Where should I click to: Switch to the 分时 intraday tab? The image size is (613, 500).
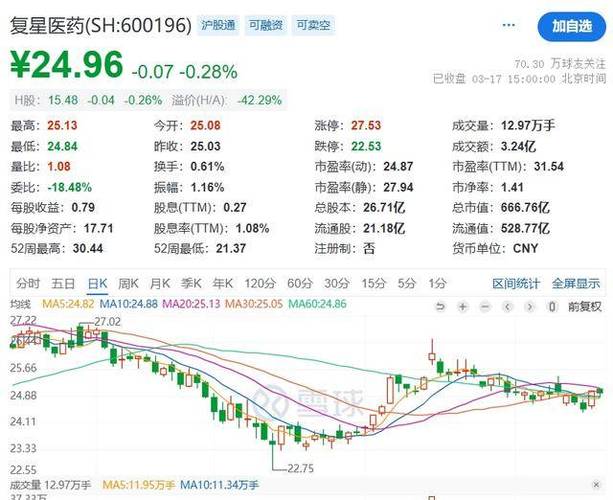pos(28,283)
